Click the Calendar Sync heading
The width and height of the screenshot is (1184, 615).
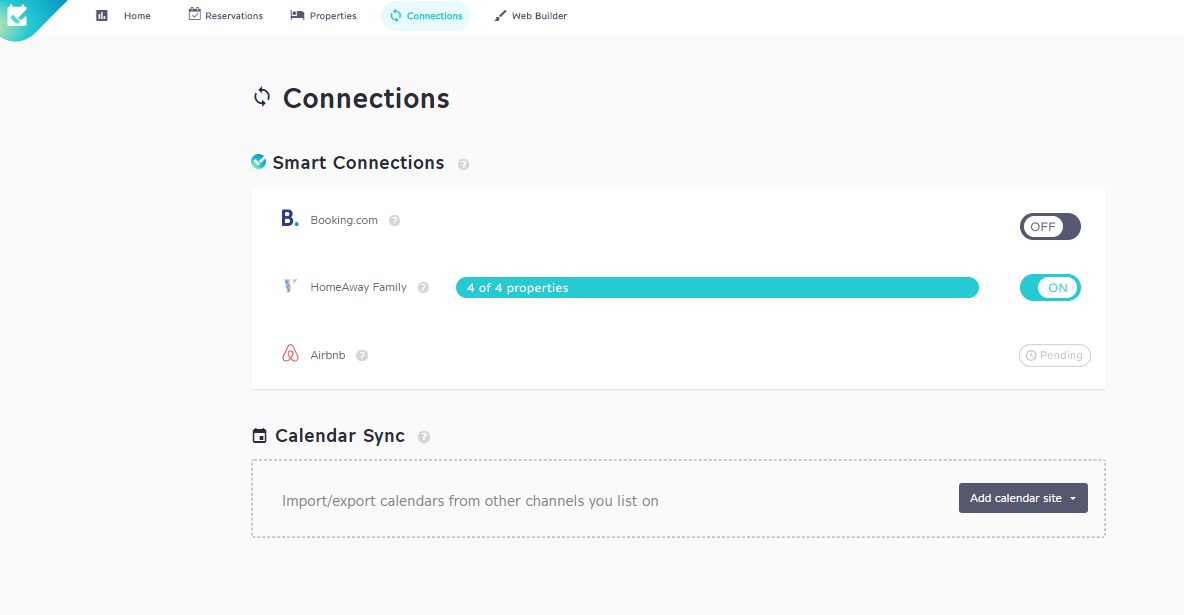point(340,436)
